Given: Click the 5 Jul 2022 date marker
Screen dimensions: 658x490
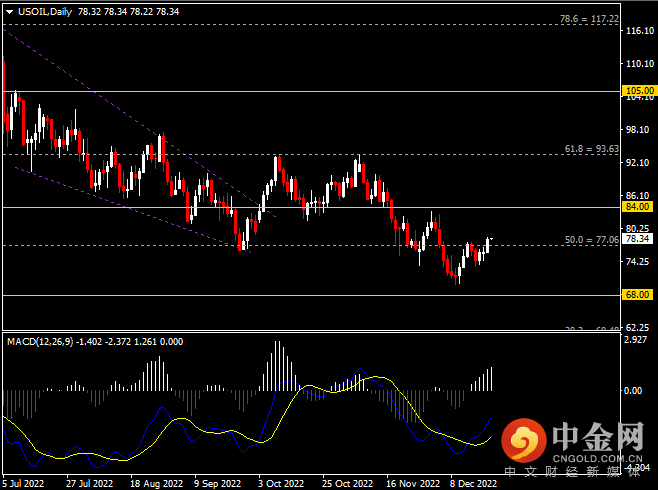Looking at the screenshot, I should pos(24,481).
